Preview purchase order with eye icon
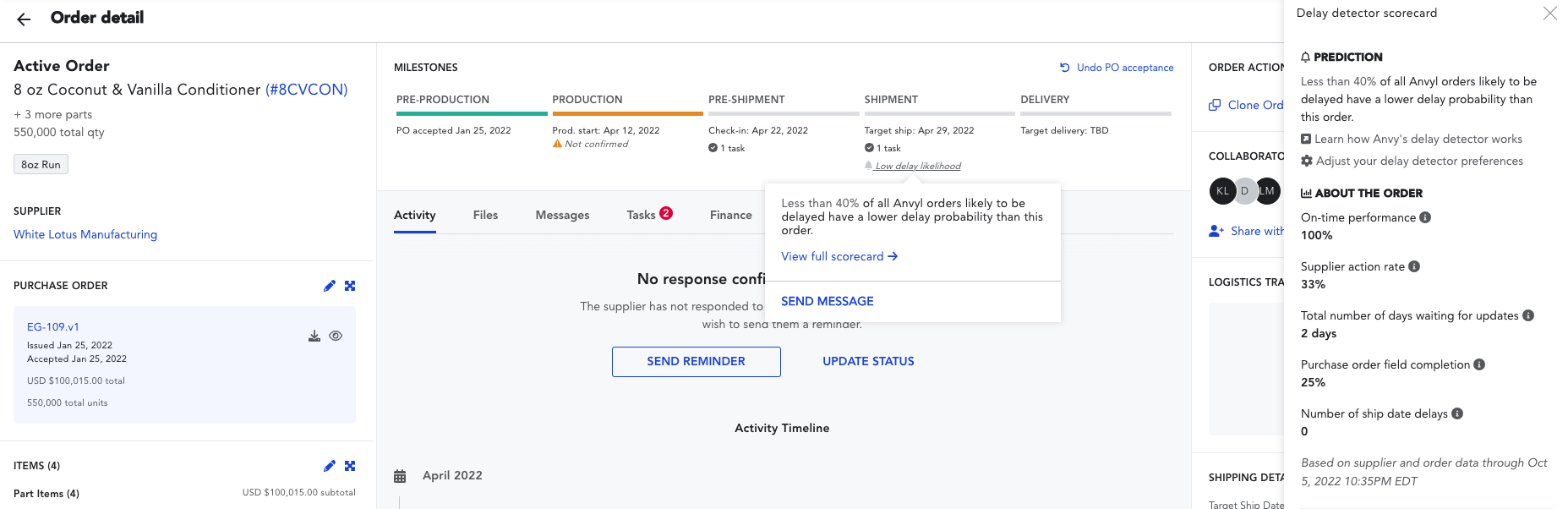This screenshot has height=509, width=1568. (x=336, y=336)
